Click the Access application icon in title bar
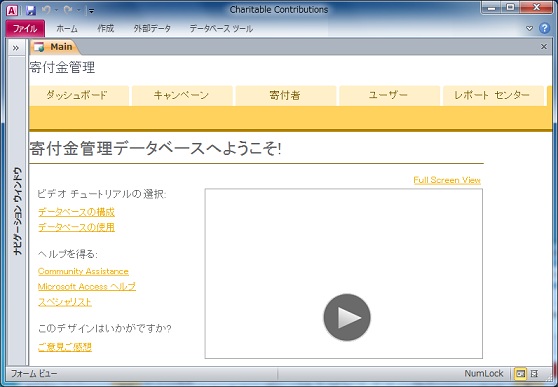 click(x=12, y=10)
